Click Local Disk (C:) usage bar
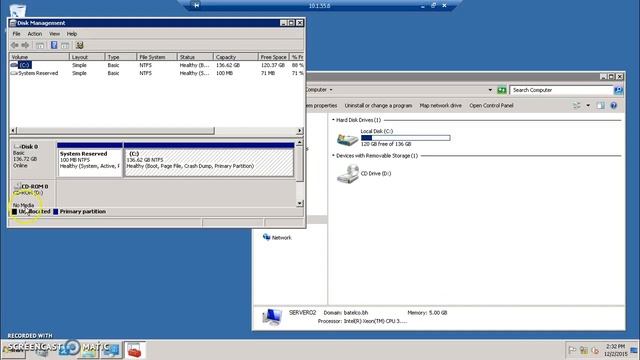This screenshot has height=360, width=640. (406, 138)
